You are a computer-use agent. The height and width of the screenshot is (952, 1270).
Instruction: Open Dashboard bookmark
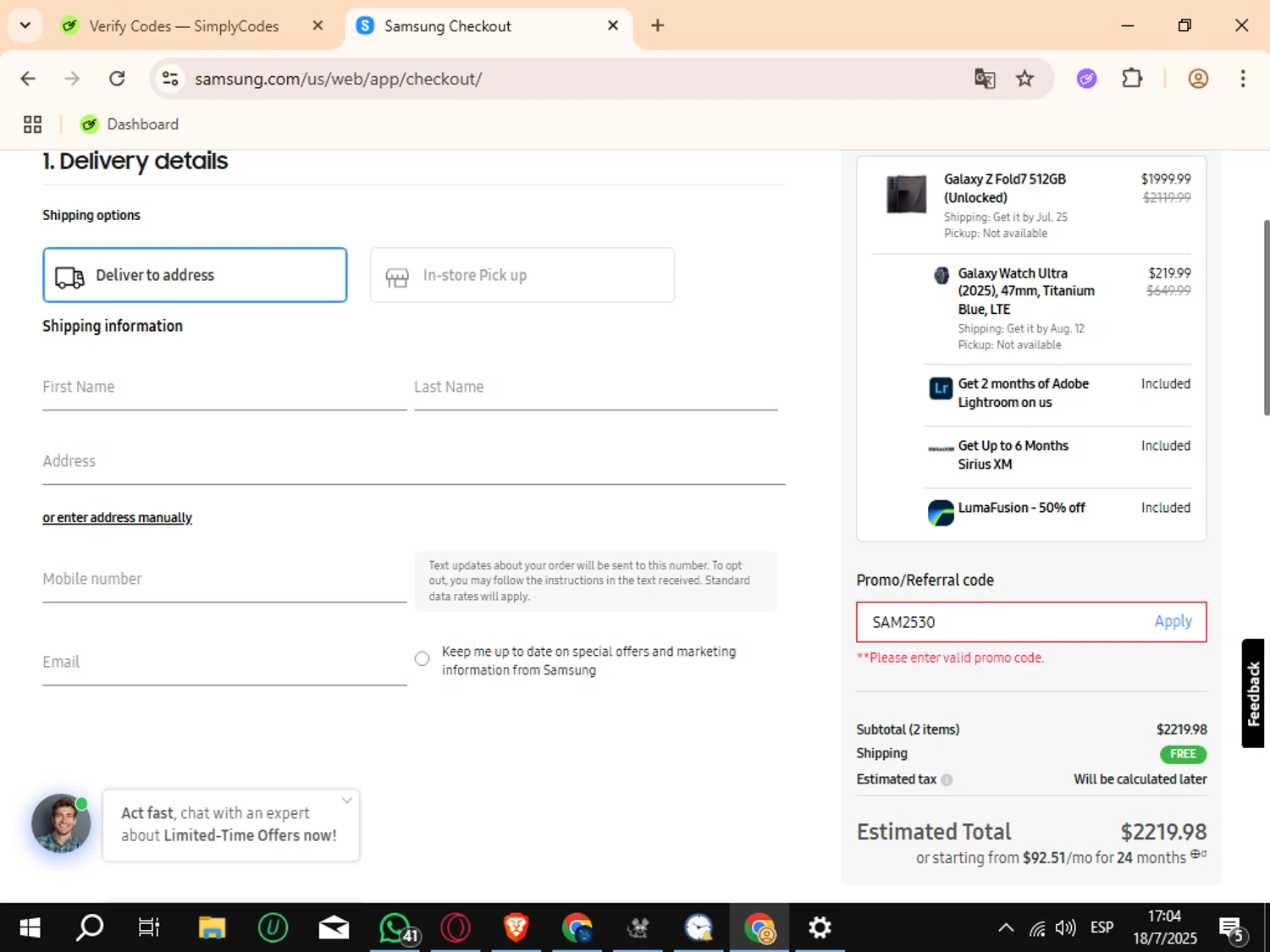(130, 124)
